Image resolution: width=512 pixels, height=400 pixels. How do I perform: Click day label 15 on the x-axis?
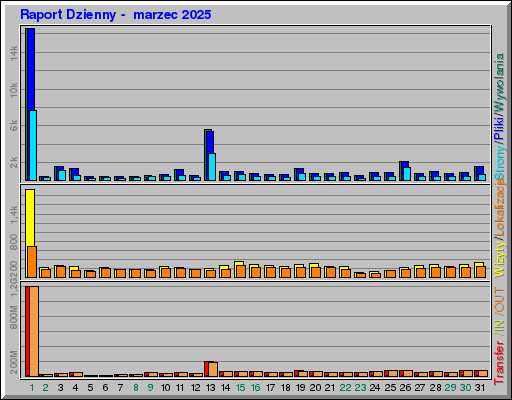tap(241, 388)
